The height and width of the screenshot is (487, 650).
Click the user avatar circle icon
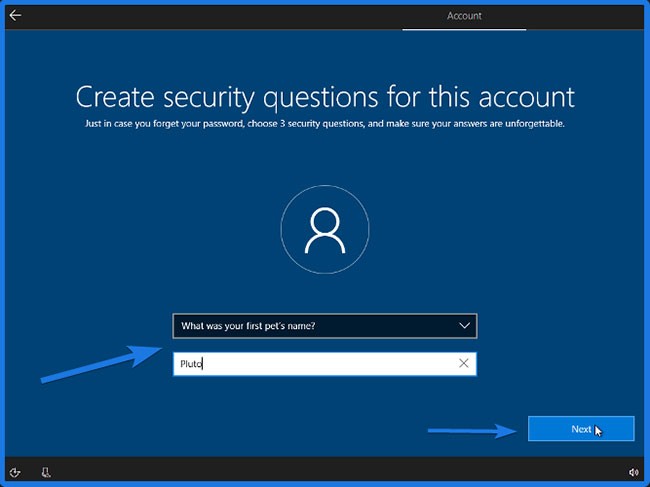pyautogui.click(x=325, y=233)
